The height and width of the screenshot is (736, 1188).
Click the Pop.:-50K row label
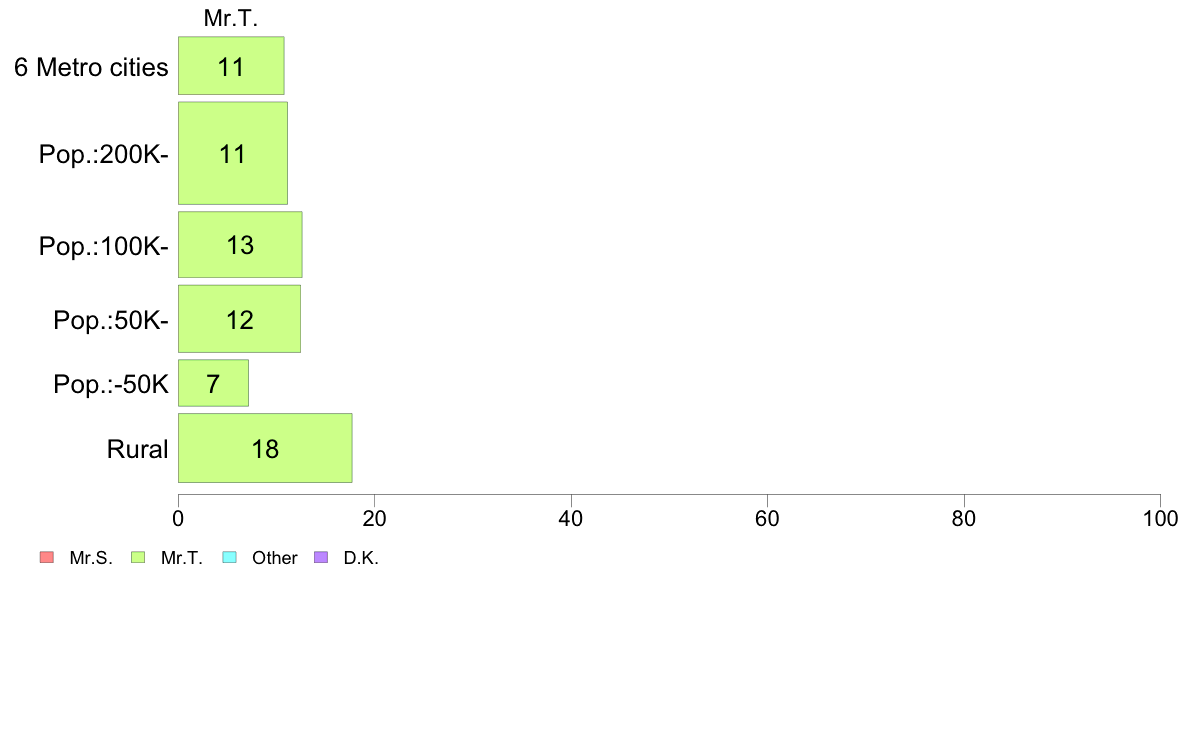(111, 384)
